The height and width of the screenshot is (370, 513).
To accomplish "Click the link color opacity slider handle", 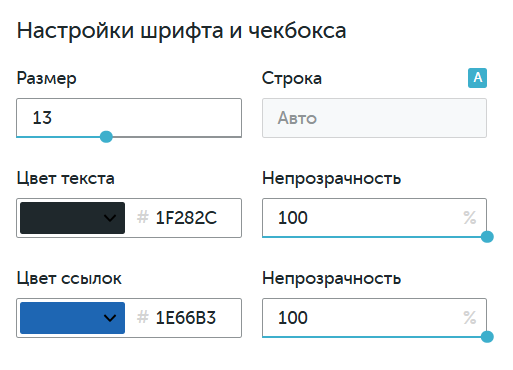I will click(x=487, y=337).
